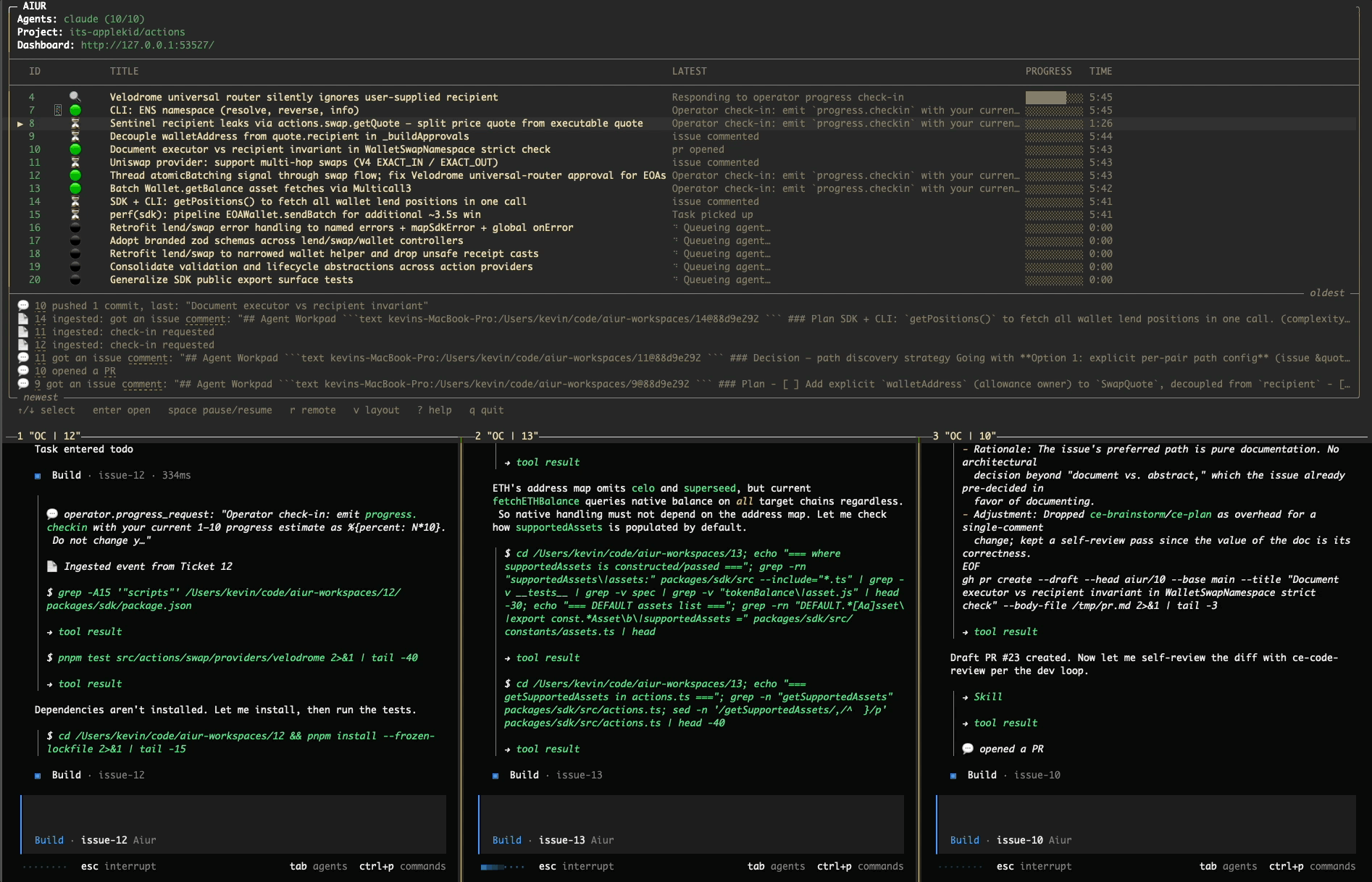Screen dimensions: 1372x882
Task: Click '? help' shortcut hint
Action: (435, 410)
